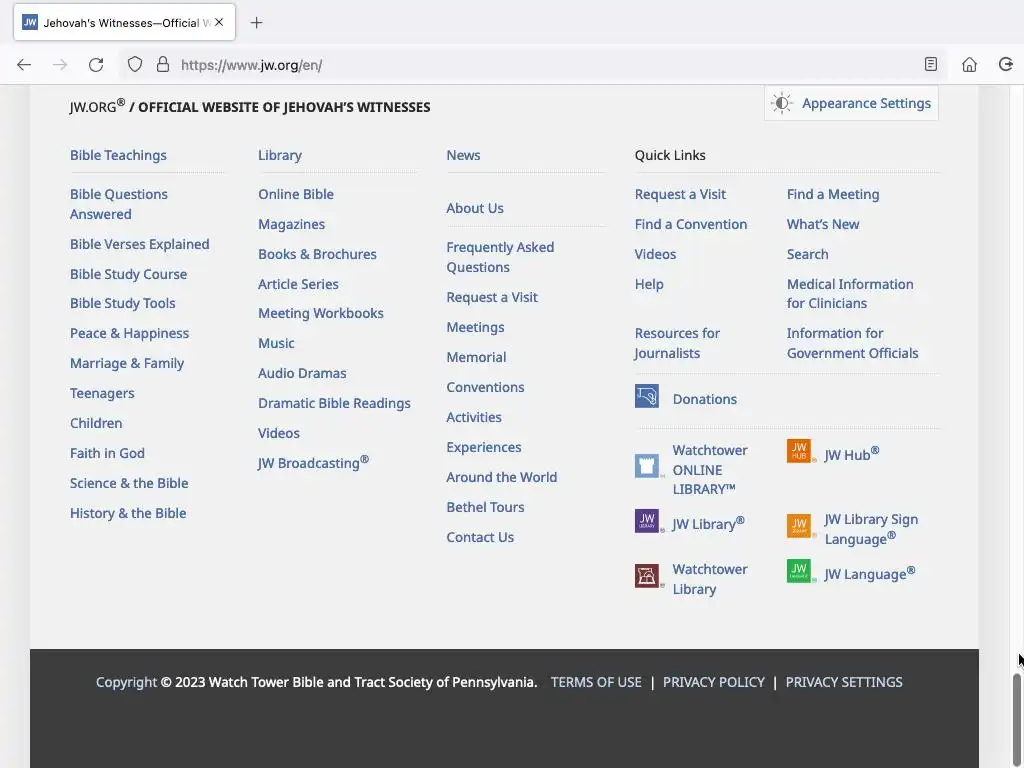1024x768 pixels.
Task: Open Medical Information for Clinicians
Action: 850,294
